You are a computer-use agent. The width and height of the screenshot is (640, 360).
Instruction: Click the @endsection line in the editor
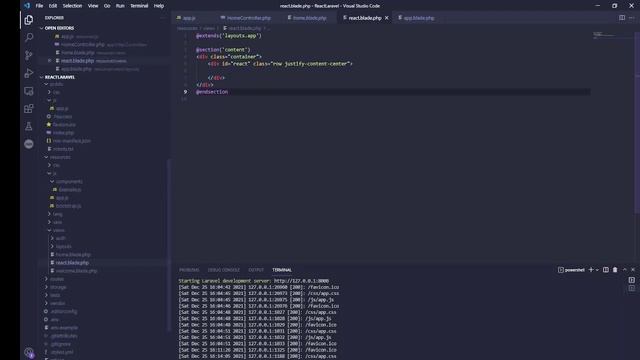pyautogui.click(x=212, y=92)
